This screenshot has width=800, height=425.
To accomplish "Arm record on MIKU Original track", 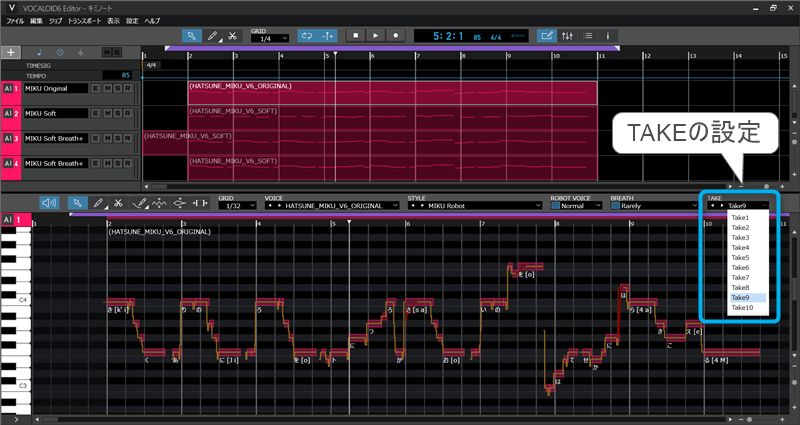I will (x=128, y=88).
